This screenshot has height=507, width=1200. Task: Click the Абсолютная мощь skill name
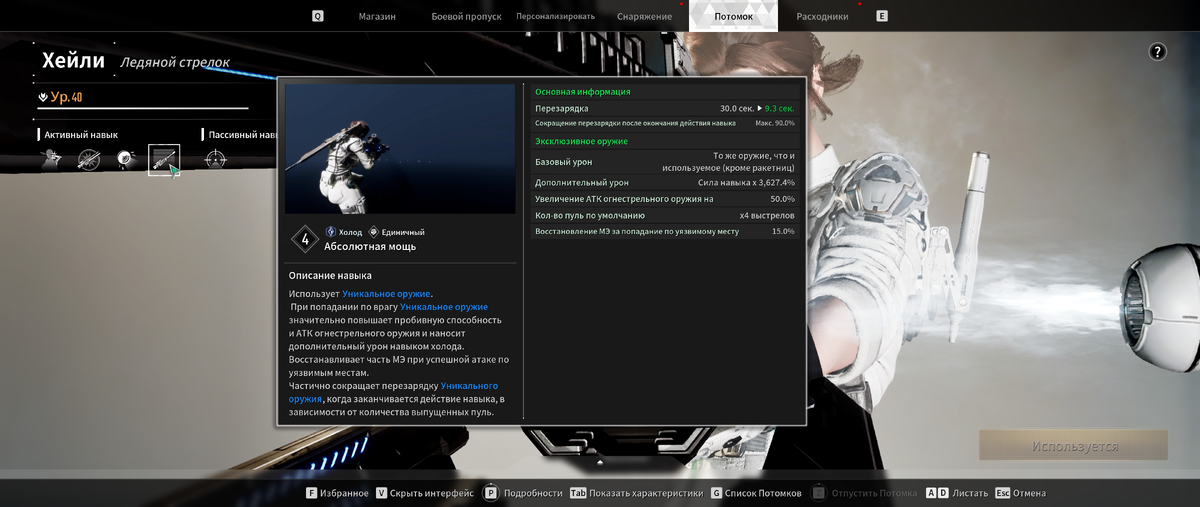coord(370,246)
